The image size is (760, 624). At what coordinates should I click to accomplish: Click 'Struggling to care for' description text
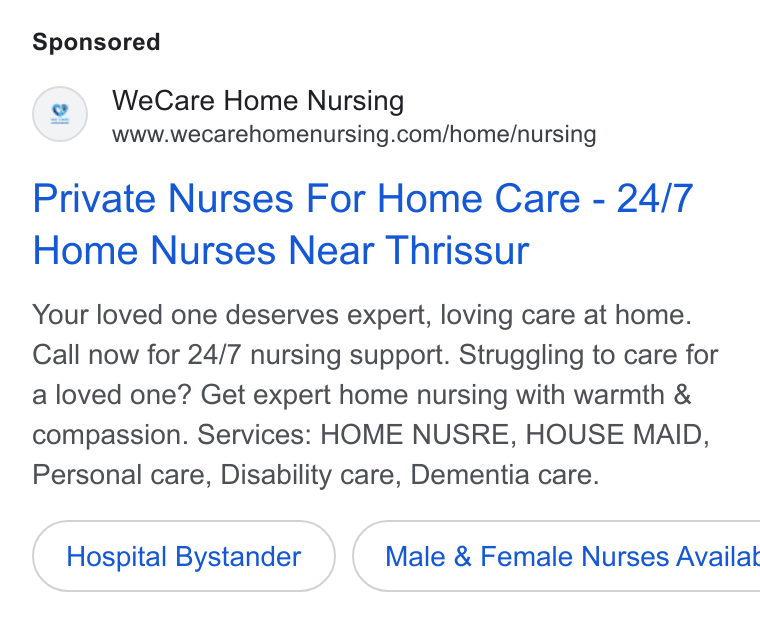point(589,355)
